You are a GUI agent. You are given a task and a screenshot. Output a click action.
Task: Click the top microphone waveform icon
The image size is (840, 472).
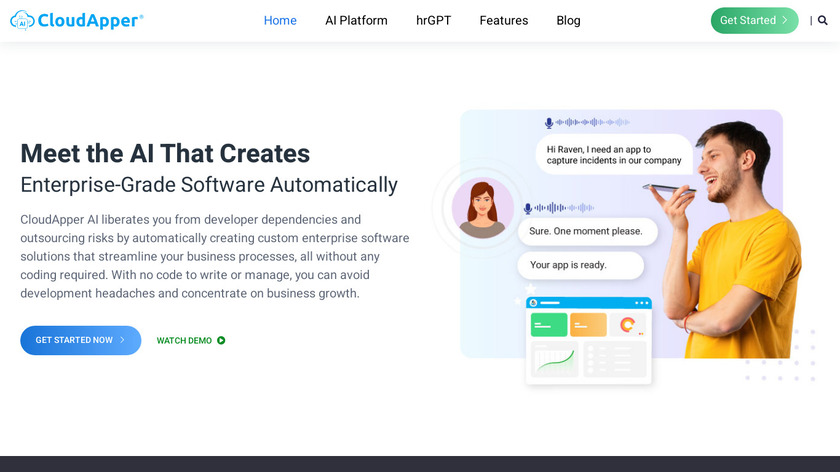click(549, 123)
